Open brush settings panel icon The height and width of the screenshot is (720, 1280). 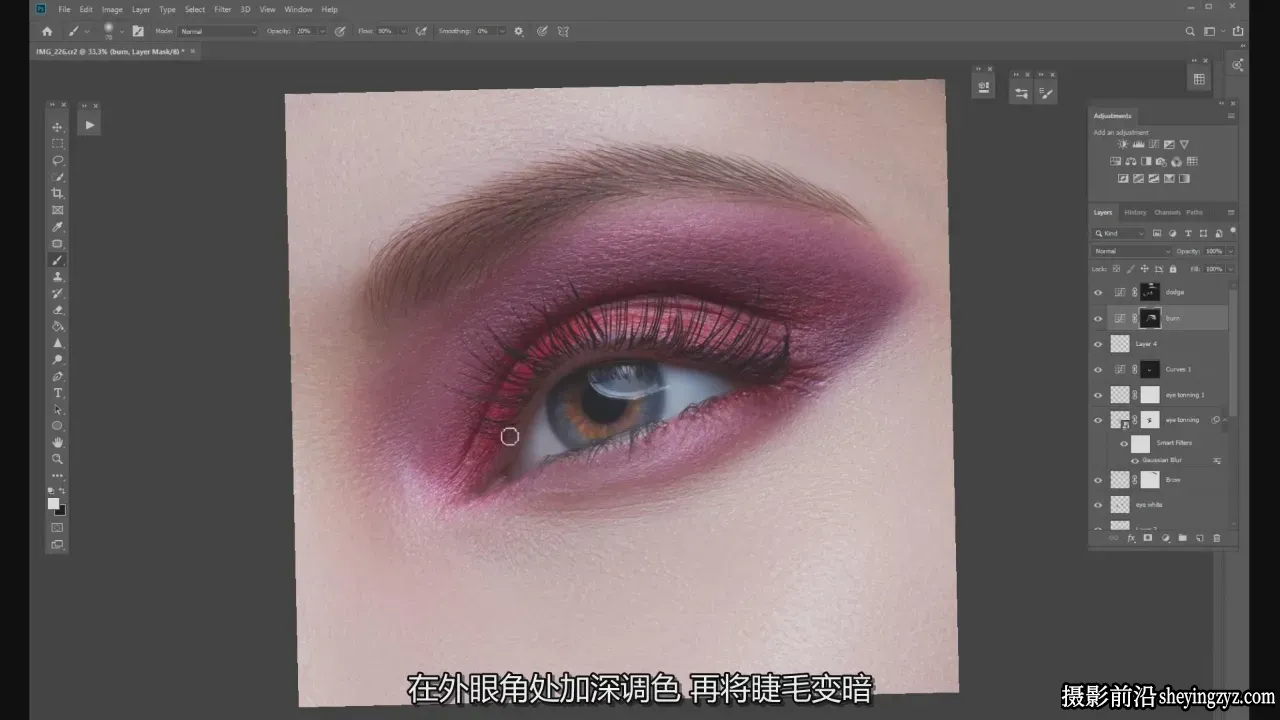[137, 31]
